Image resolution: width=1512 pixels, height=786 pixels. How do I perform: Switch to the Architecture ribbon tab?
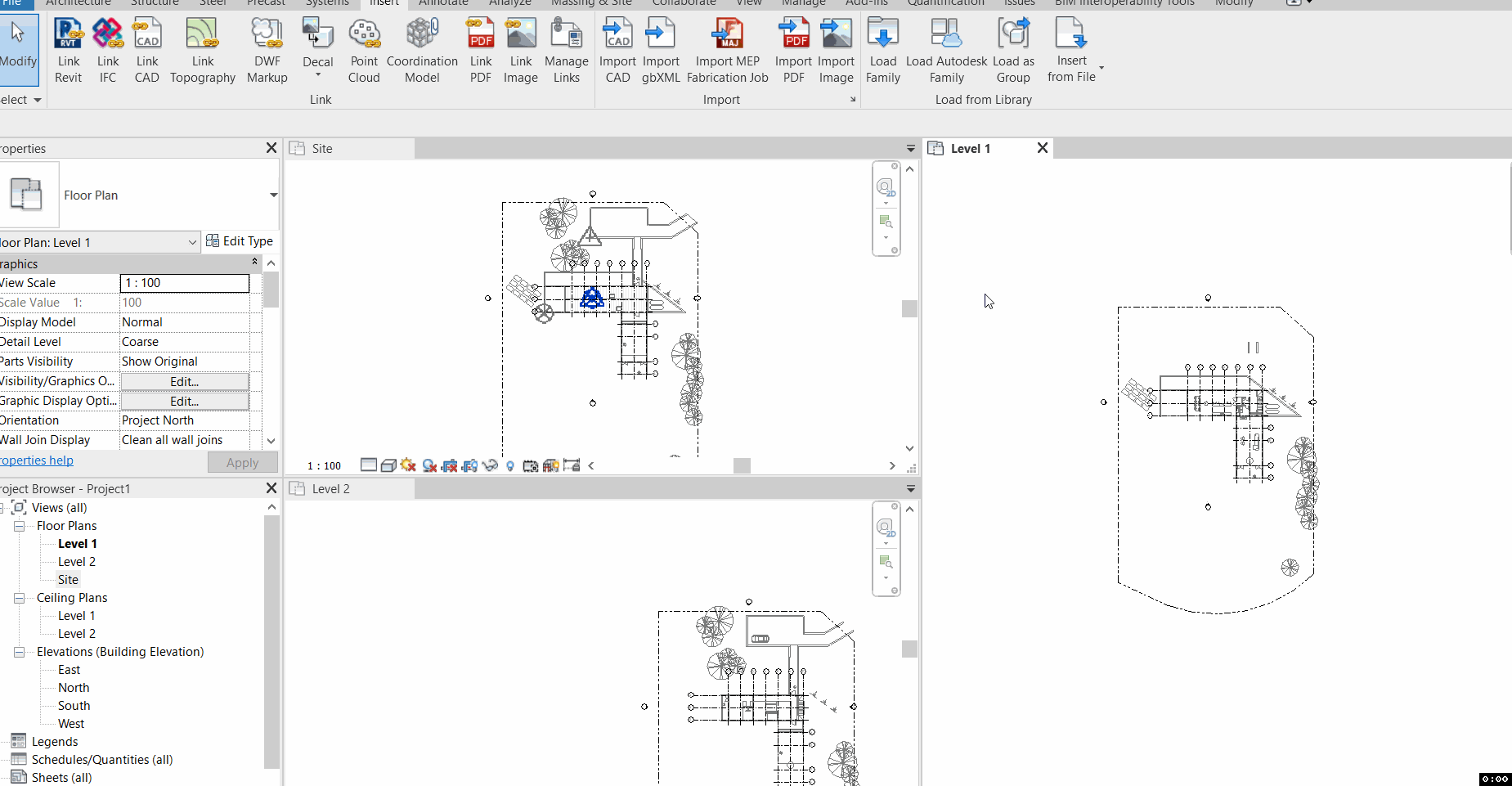pyautogui.click(x=78, y=3)
